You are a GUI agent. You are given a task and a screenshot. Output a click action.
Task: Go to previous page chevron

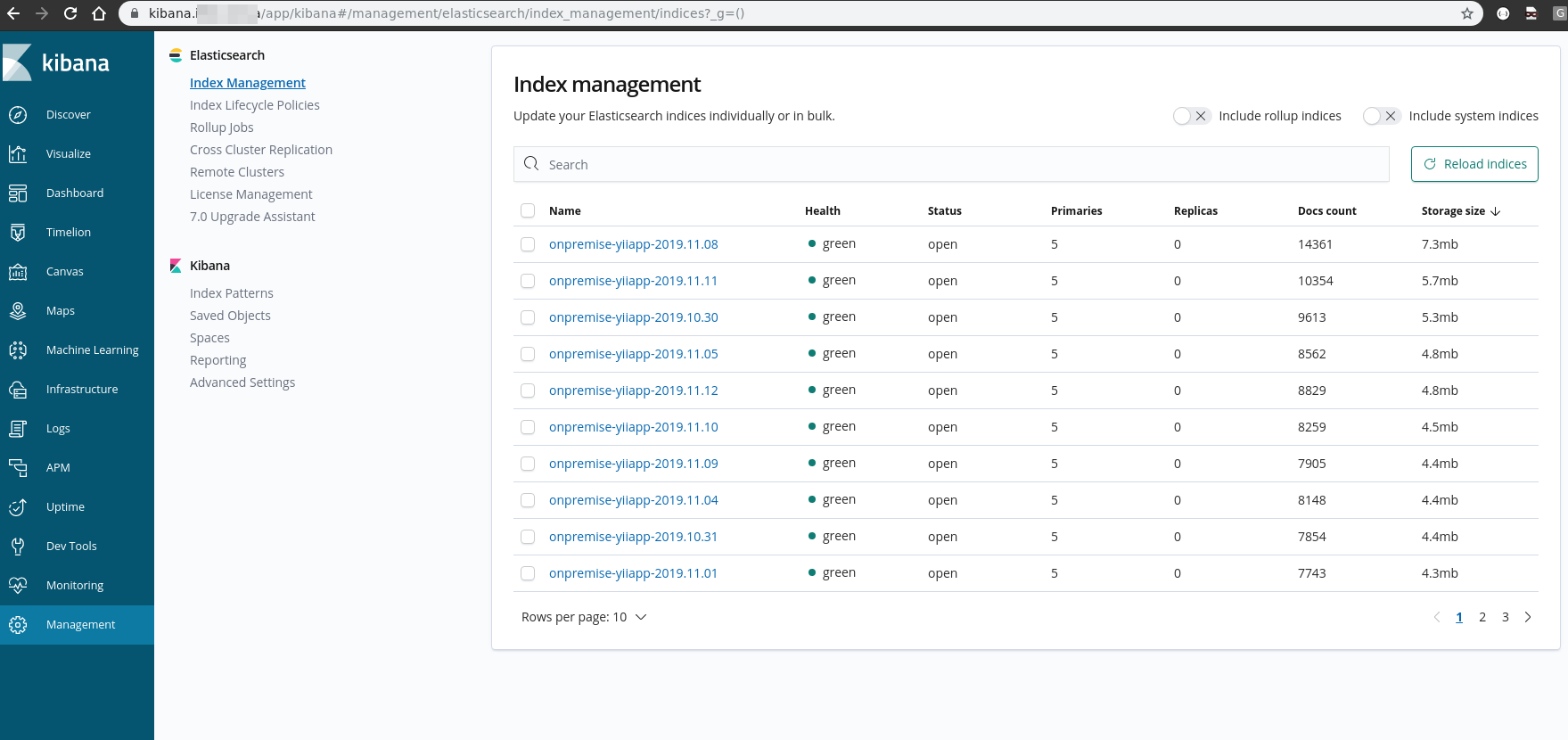(1436, 617)
